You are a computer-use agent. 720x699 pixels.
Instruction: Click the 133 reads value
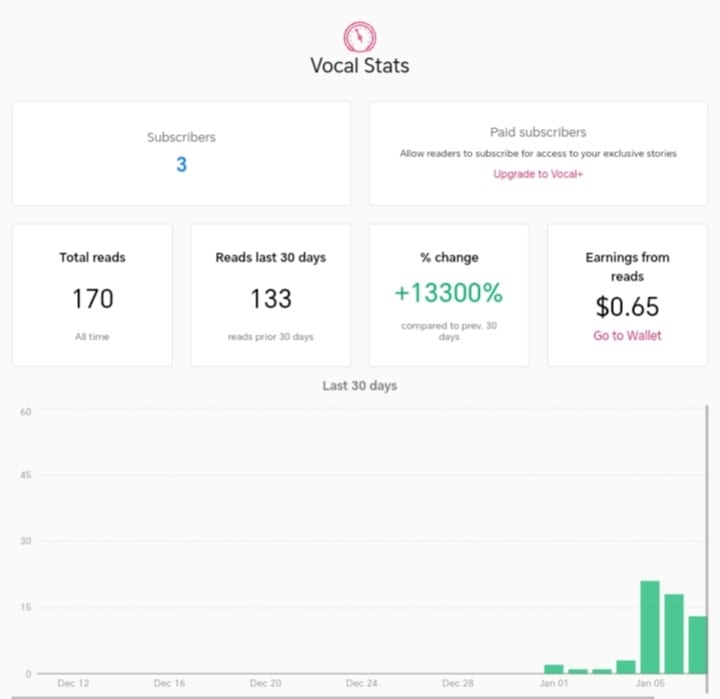tap(271, 299)
